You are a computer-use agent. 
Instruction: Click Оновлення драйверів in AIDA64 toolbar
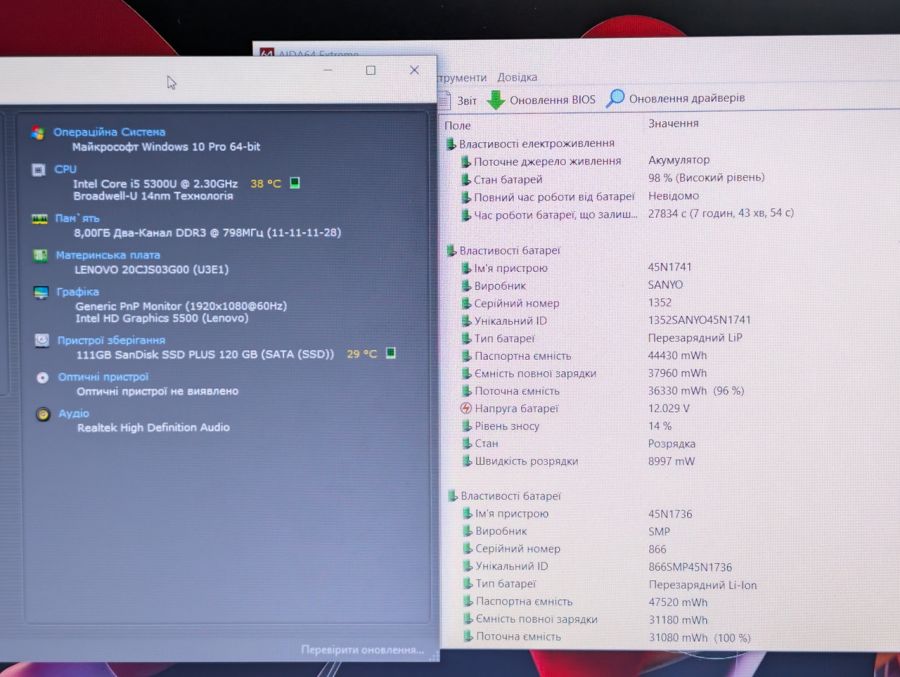[x=676, y=98]
